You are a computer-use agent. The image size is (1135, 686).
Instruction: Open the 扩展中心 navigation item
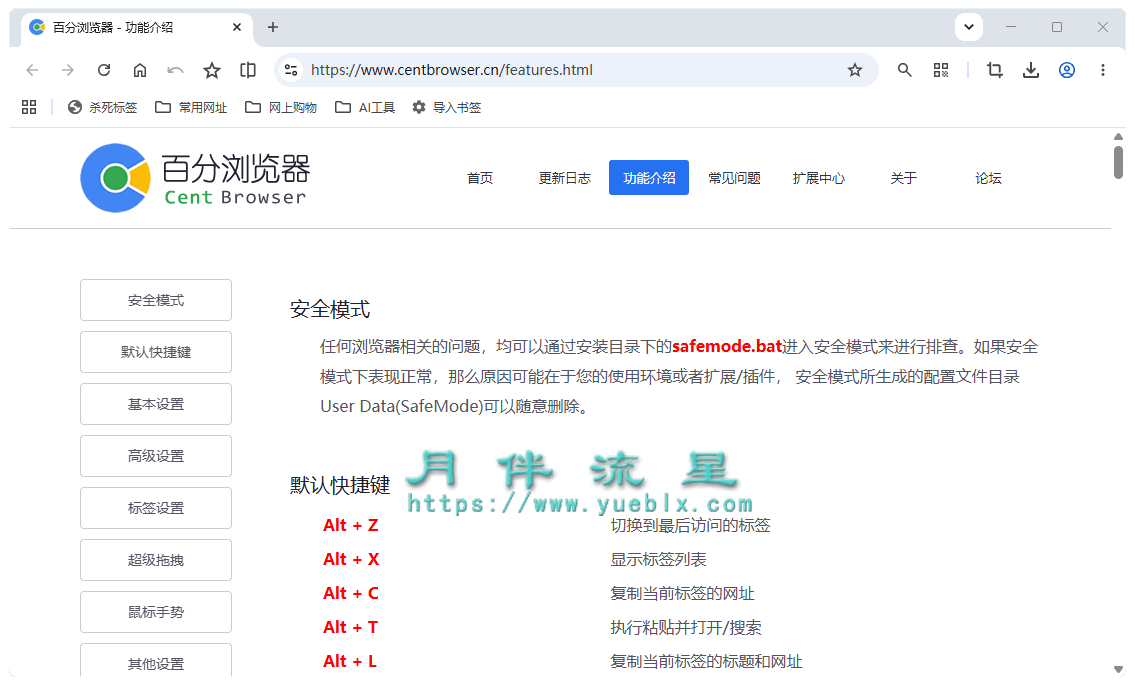[819, 178]
